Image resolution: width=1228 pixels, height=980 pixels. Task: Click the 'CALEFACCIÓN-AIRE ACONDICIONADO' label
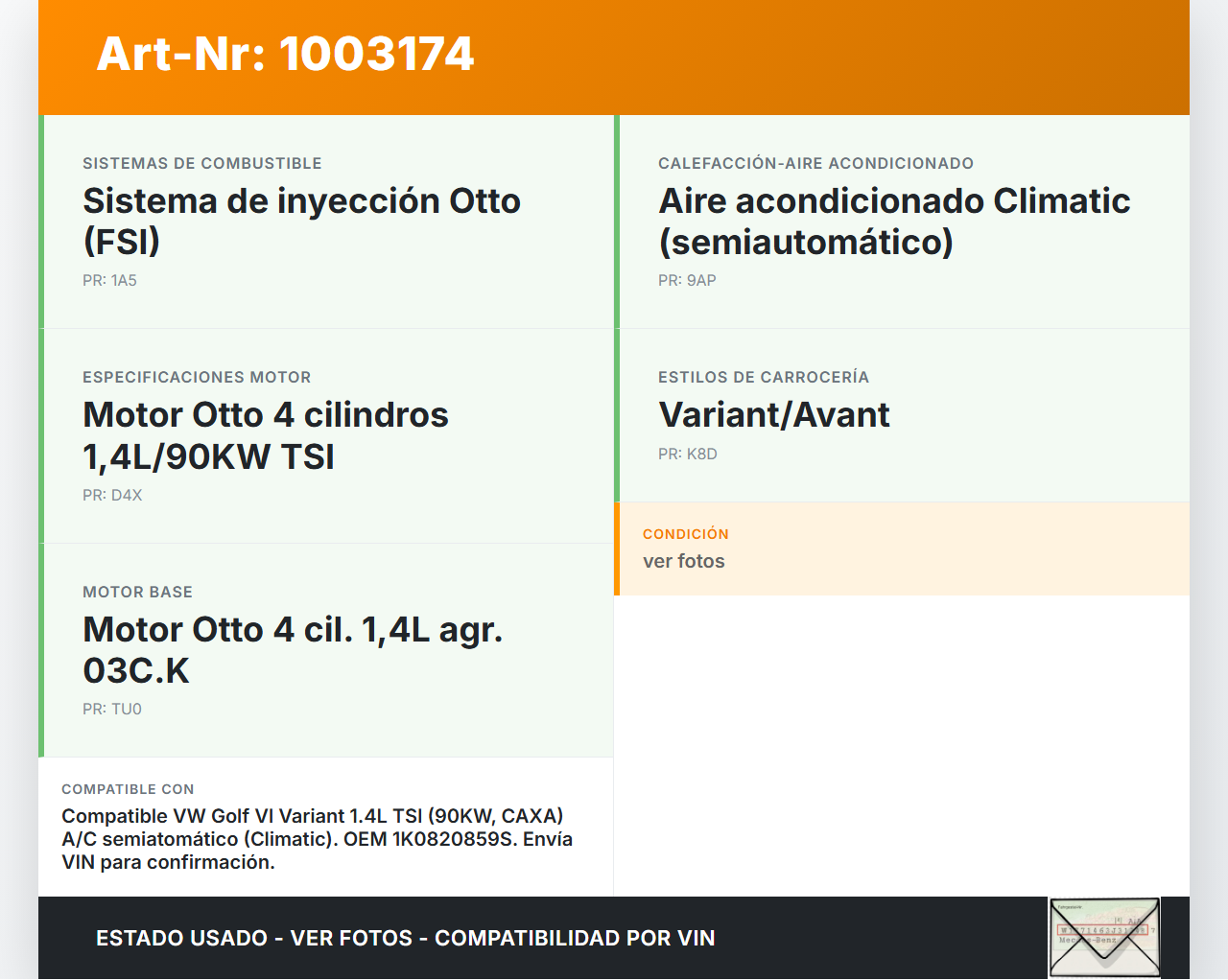tap(815, 164)
